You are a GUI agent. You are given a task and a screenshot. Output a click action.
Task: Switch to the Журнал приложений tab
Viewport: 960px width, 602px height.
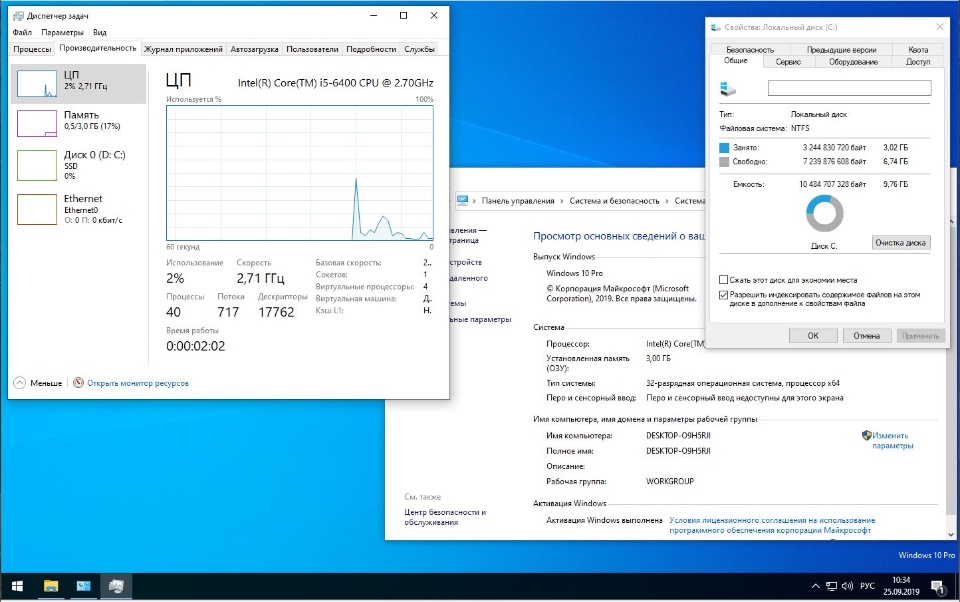pos(183,49)
